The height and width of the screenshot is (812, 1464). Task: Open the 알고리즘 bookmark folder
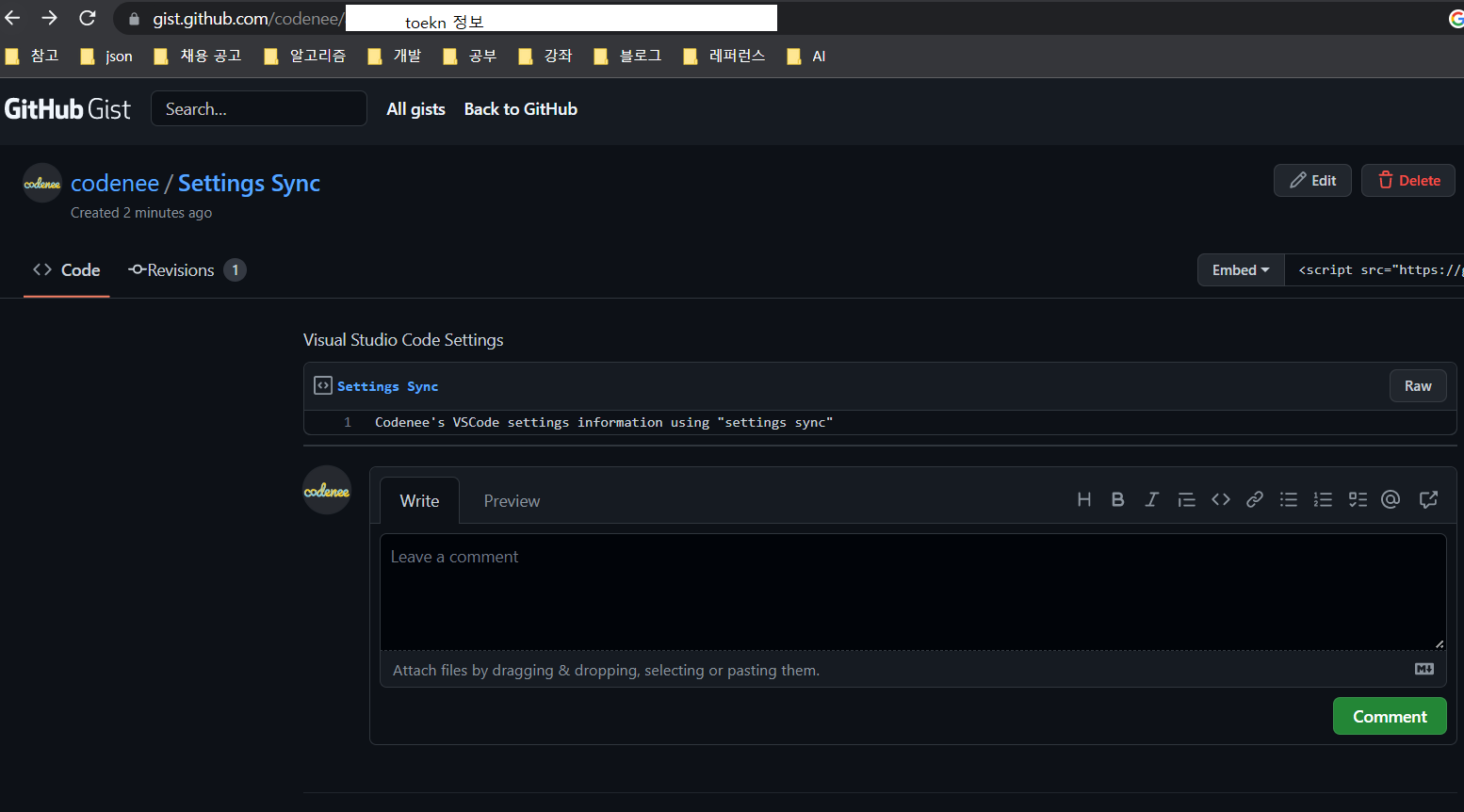305,57
